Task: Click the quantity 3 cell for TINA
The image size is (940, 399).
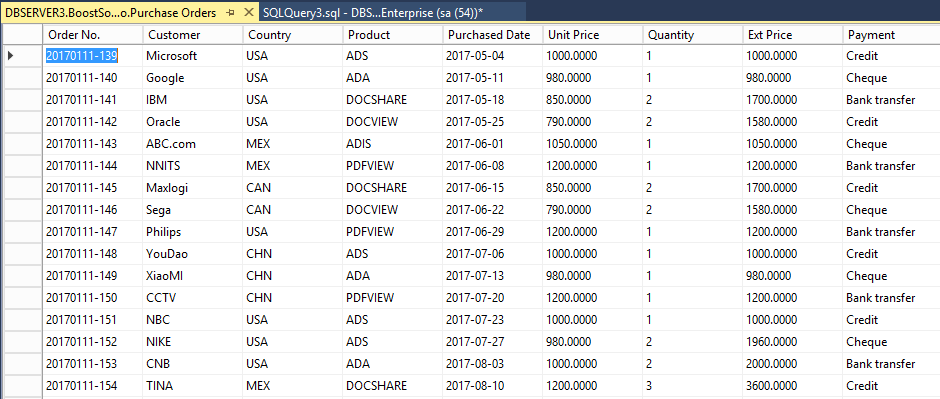Action: coord(693,386)
